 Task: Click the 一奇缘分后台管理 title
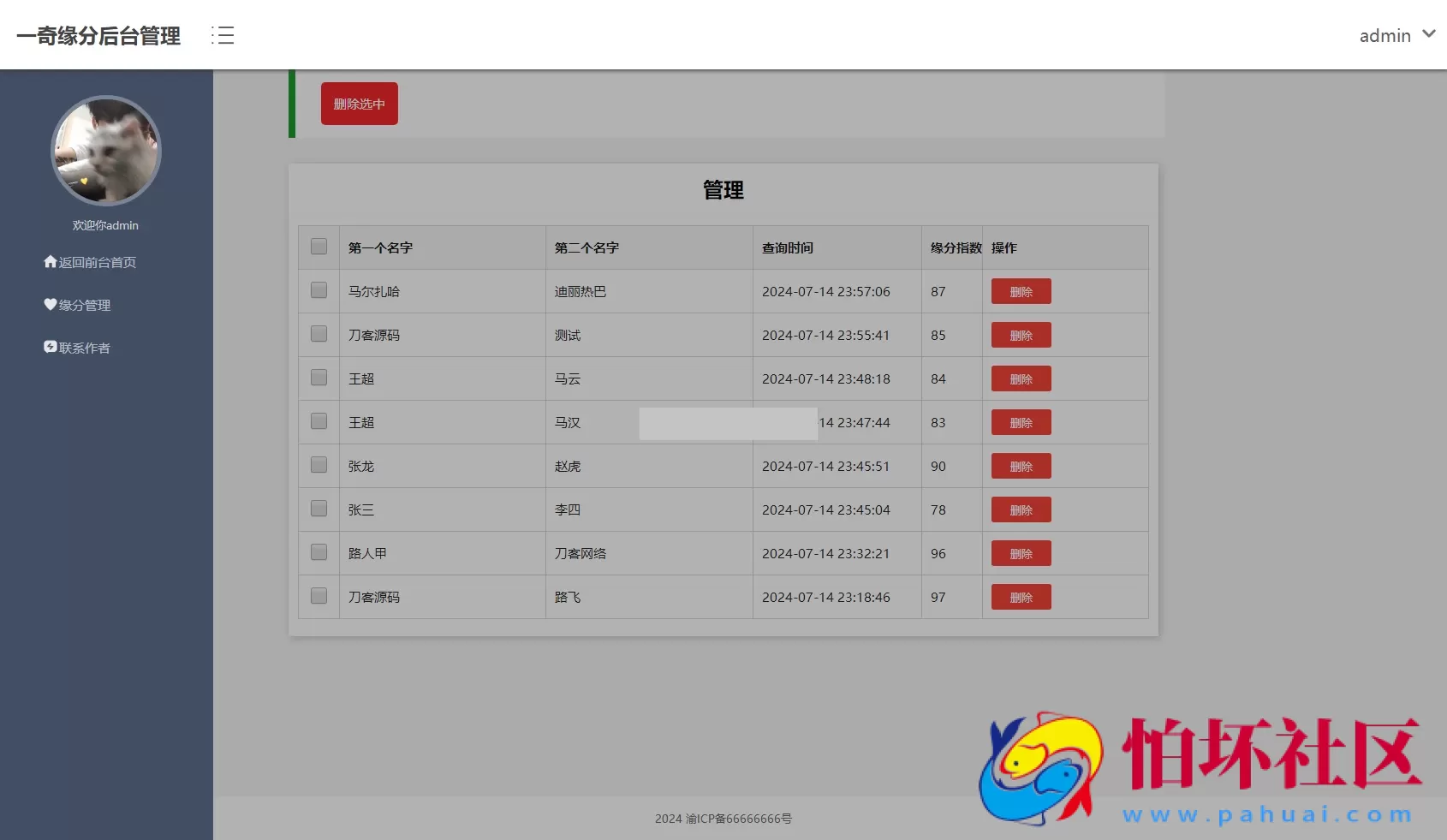click(98, 36)
